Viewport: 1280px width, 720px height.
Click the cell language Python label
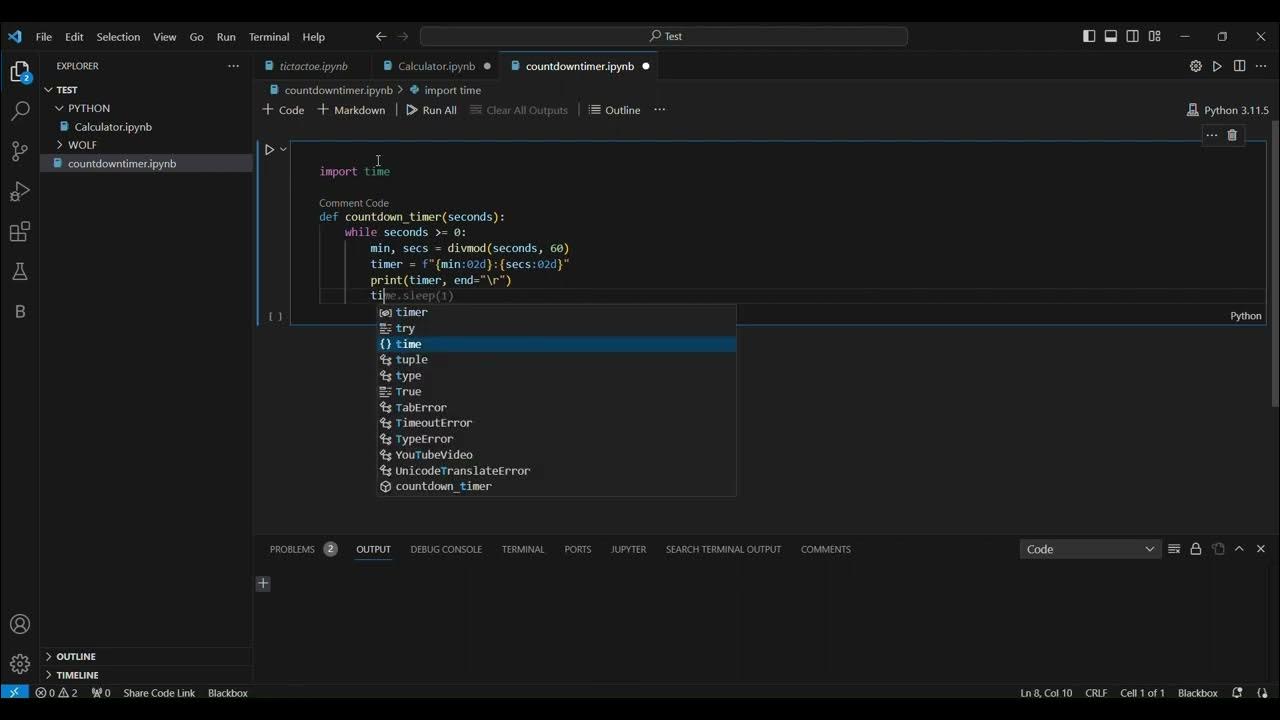(1245, 316)
